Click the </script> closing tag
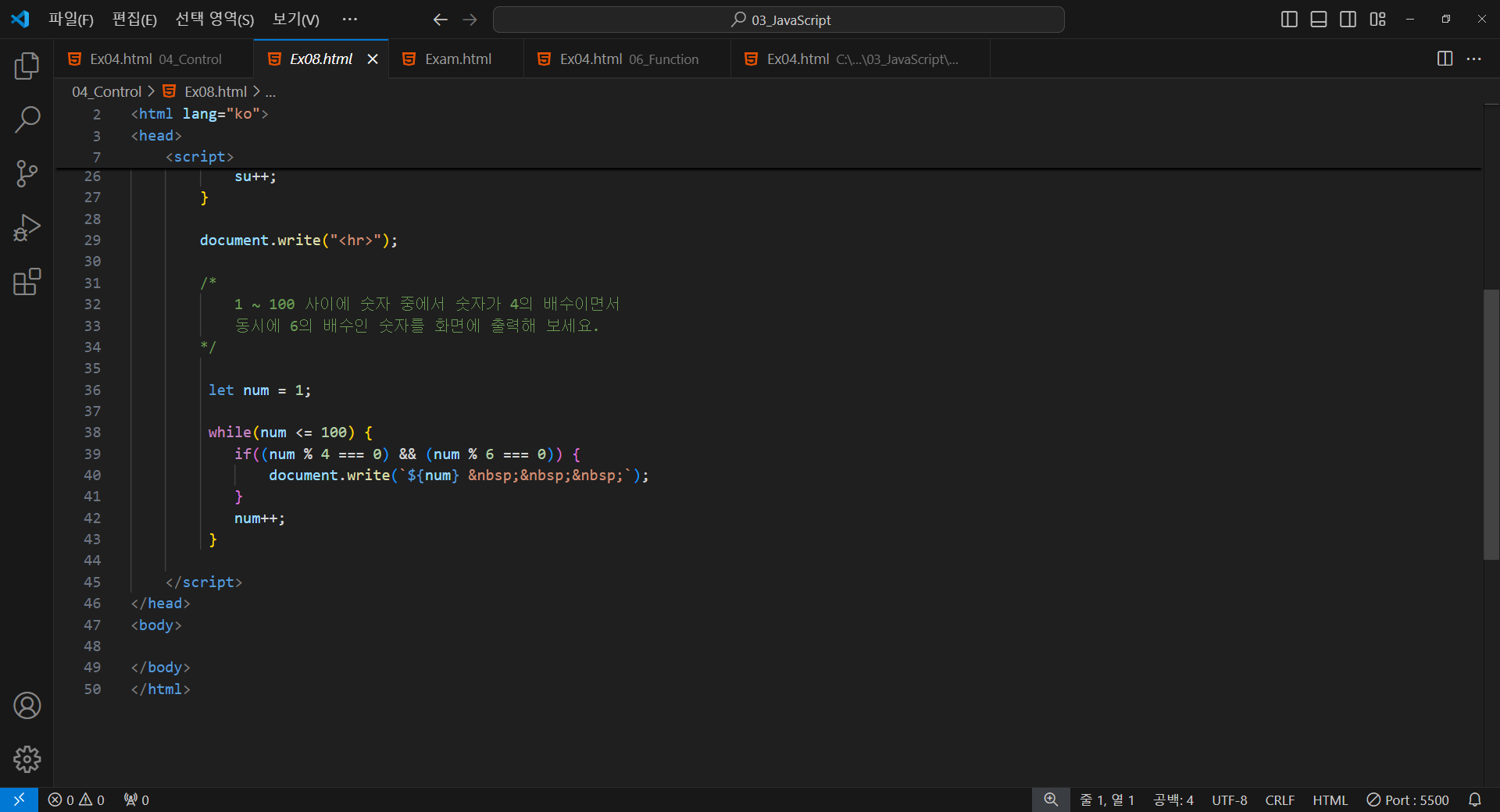 click(x=204, y=582)
